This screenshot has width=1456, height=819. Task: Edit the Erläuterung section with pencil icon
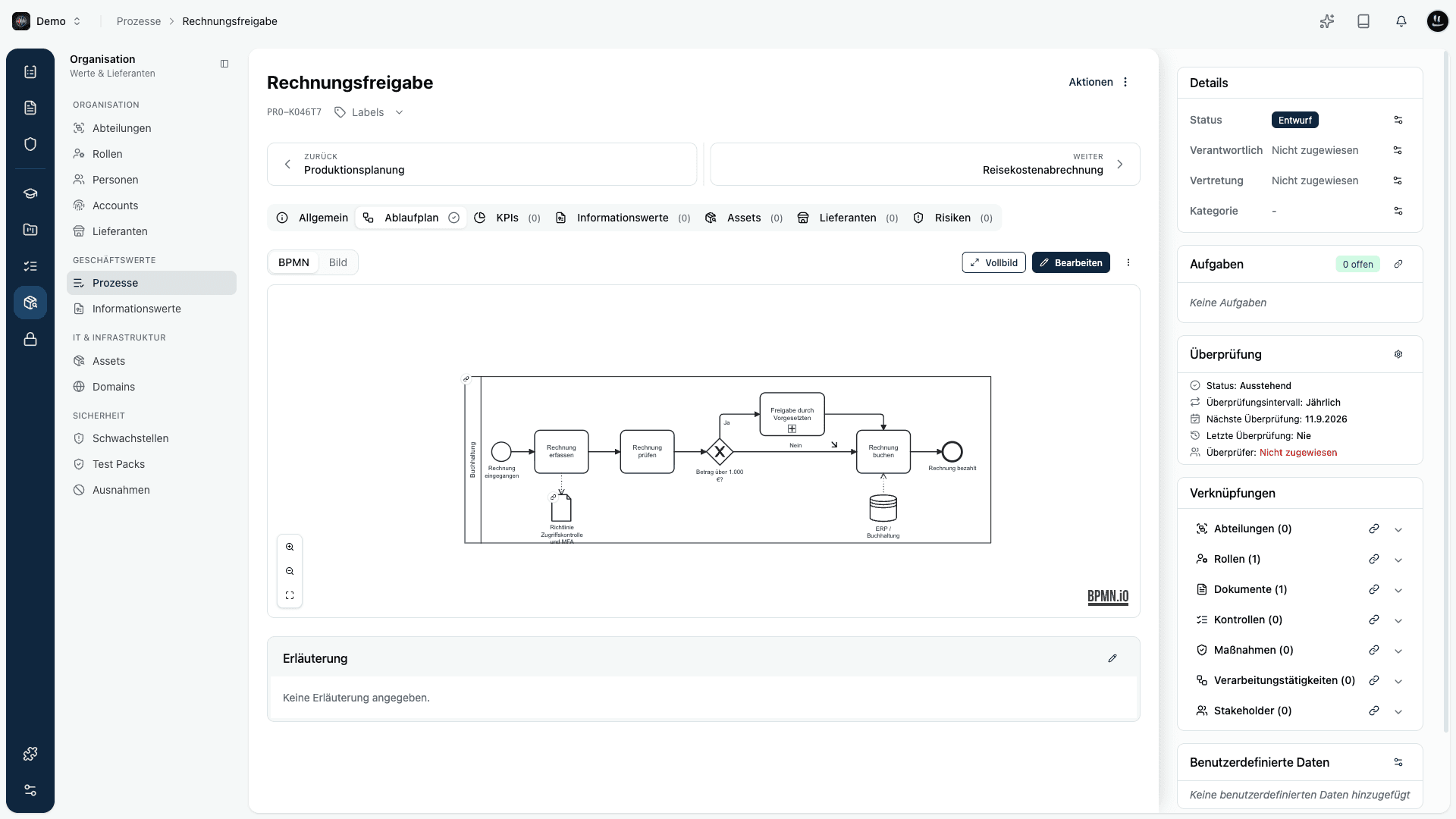pos(1112,658)
